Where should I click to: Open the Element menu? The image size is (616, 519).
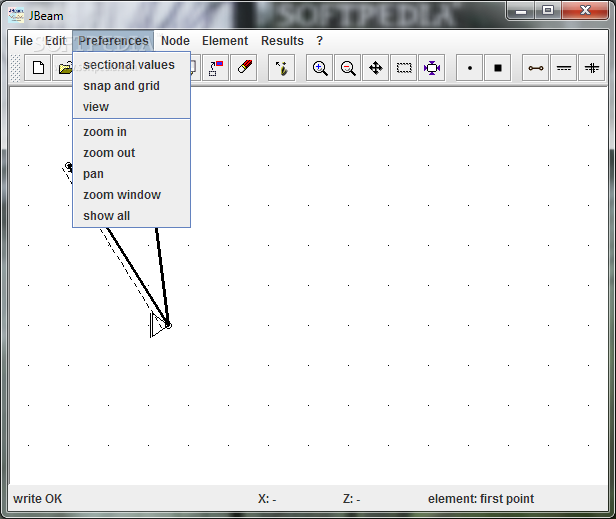point(225,41)
